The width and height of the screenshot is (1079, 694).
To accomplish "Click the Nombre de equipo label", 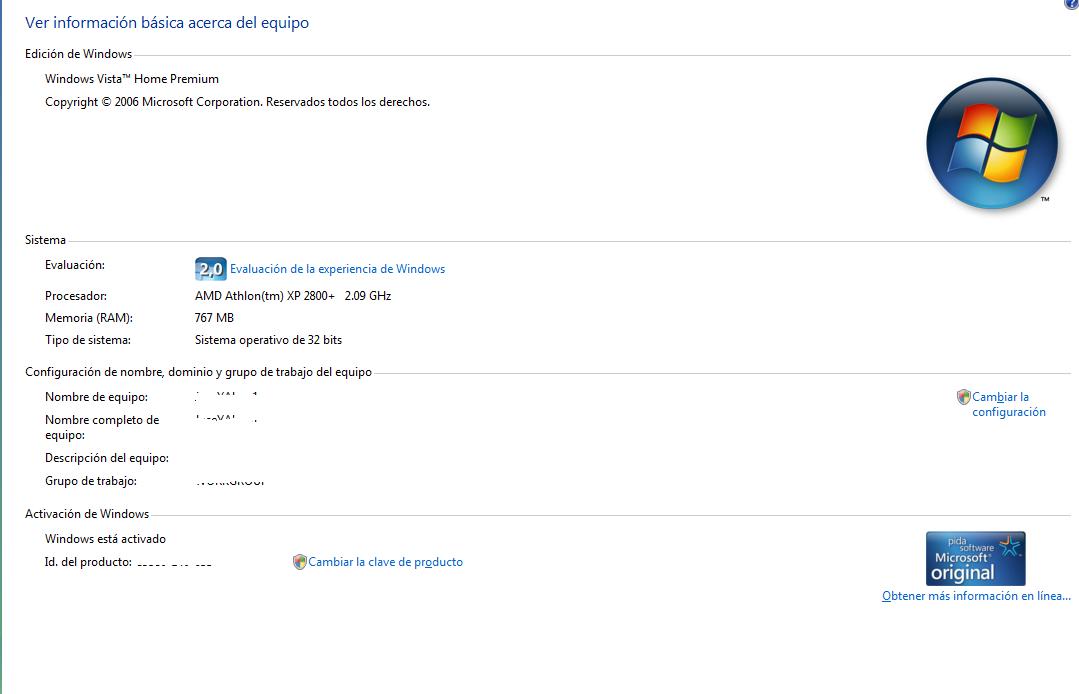I will [x=96, y=397].
